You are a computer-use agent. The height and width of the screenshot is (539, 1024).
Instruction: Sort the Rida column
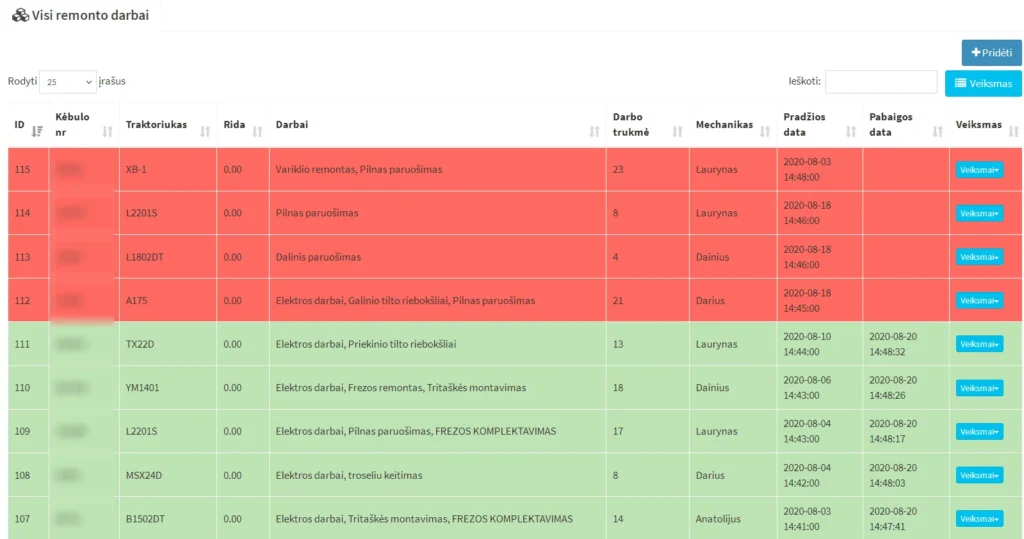tap(257, 131)
